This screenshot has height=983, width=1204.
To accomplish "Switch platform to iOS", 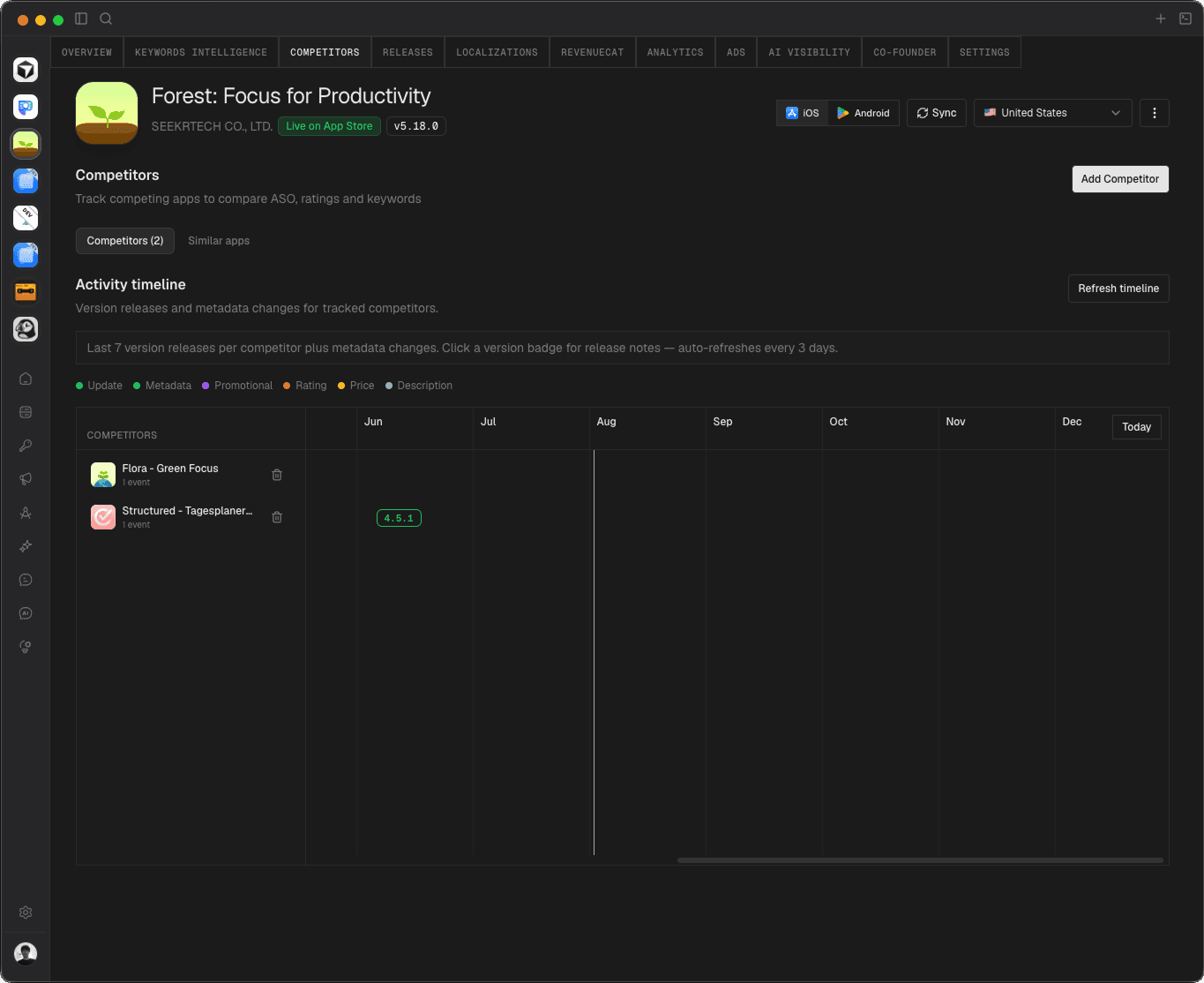I will coord(803,113).
